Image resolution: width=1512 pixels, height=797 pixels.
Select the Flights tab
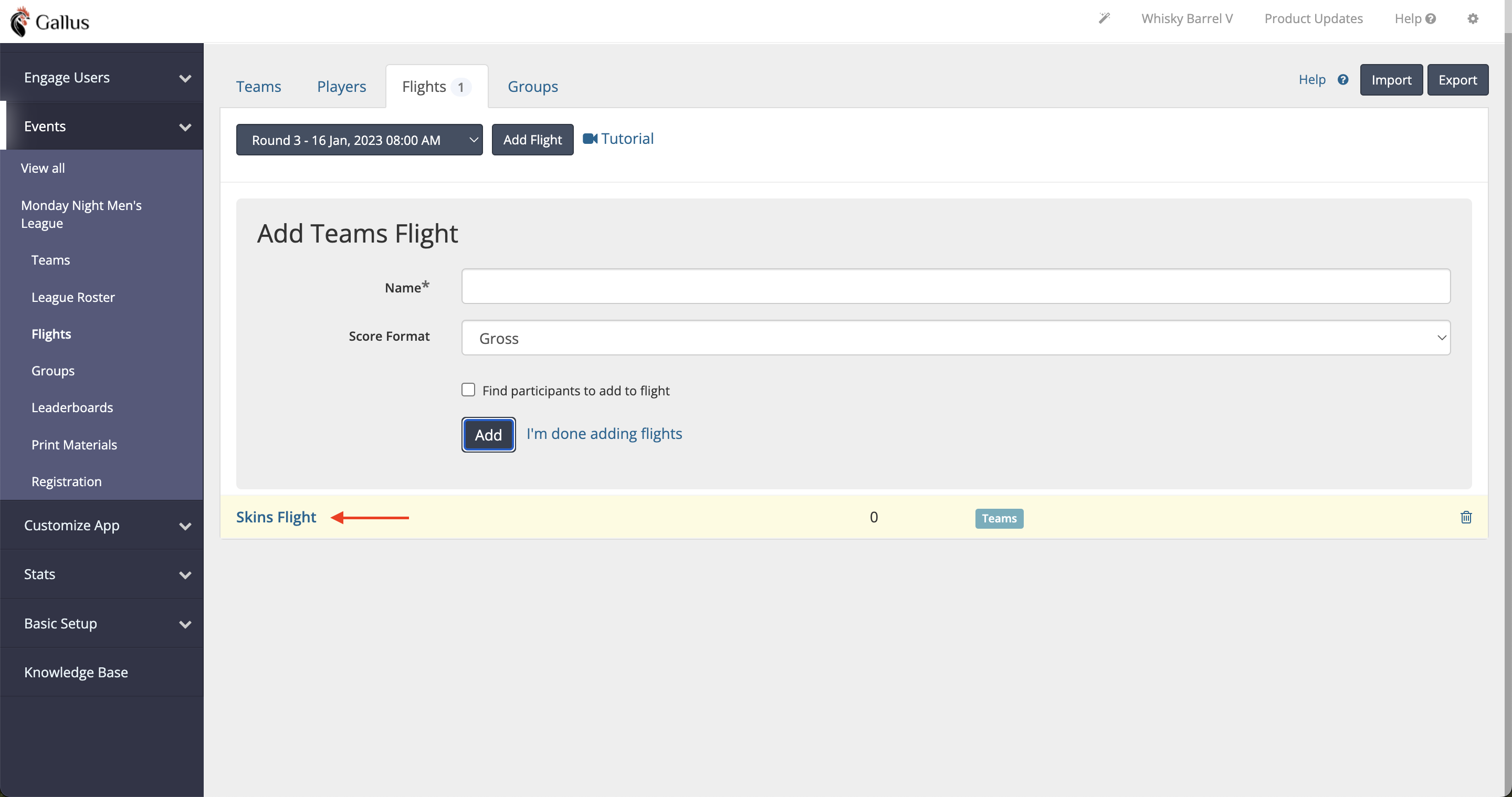coord(437,87)
